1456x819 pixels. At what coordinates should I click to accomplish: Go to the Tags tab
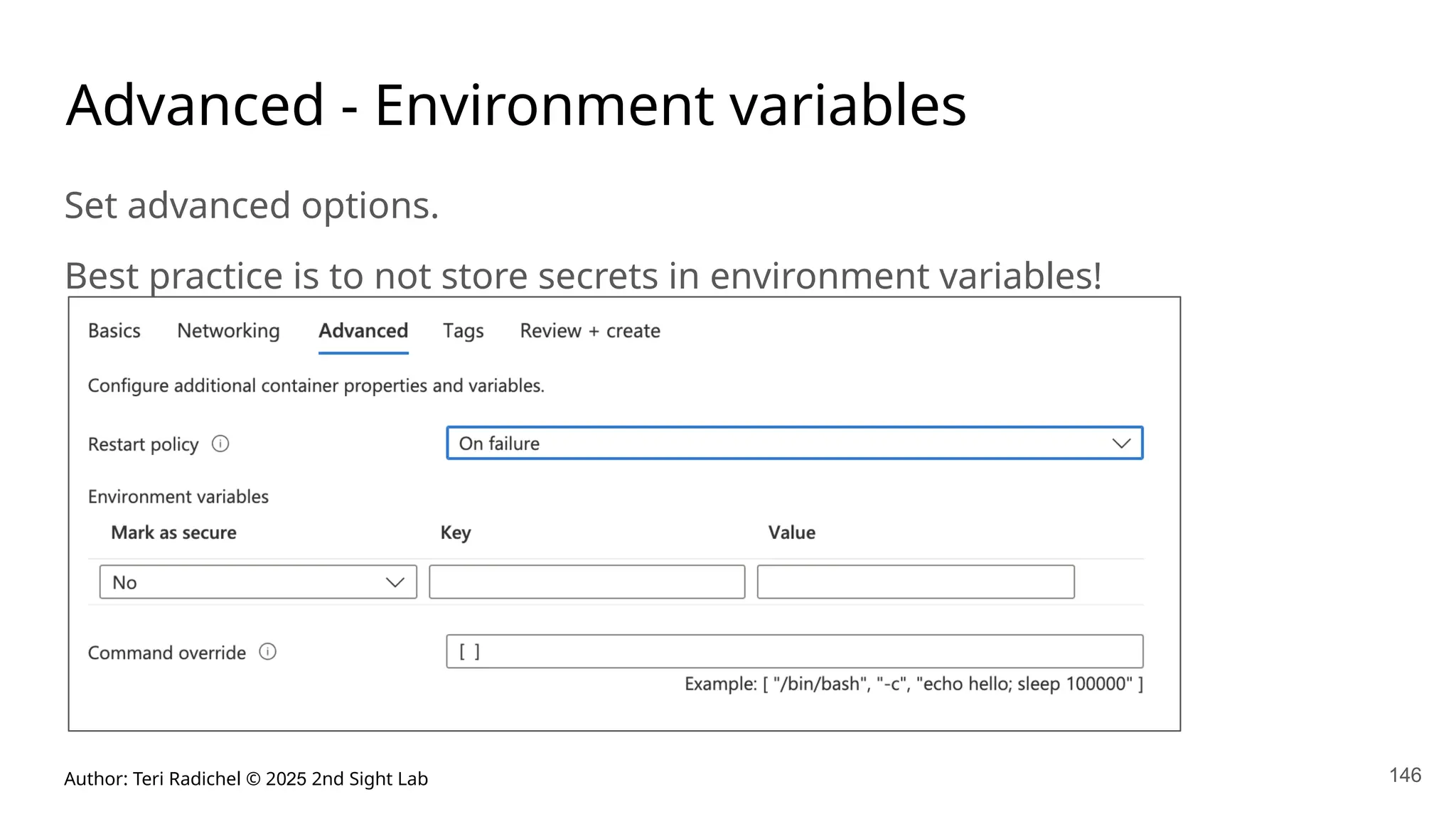[463, 331]
